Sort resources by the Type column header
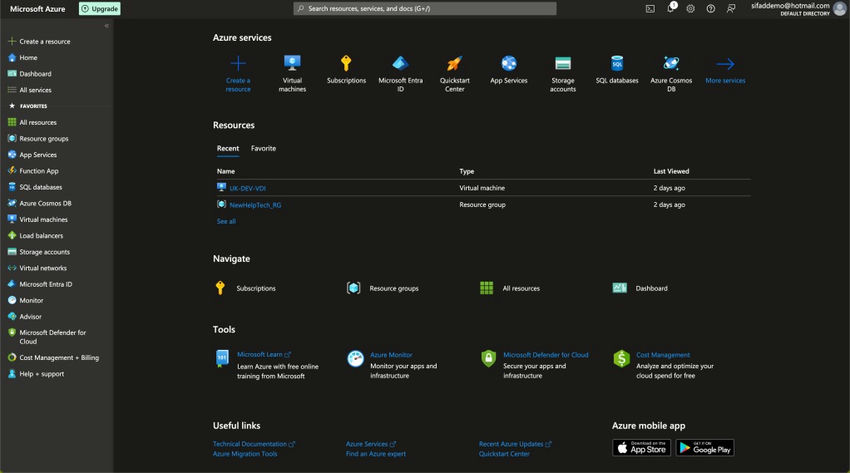Screen dimensions: 850x473 click(467, 171)
